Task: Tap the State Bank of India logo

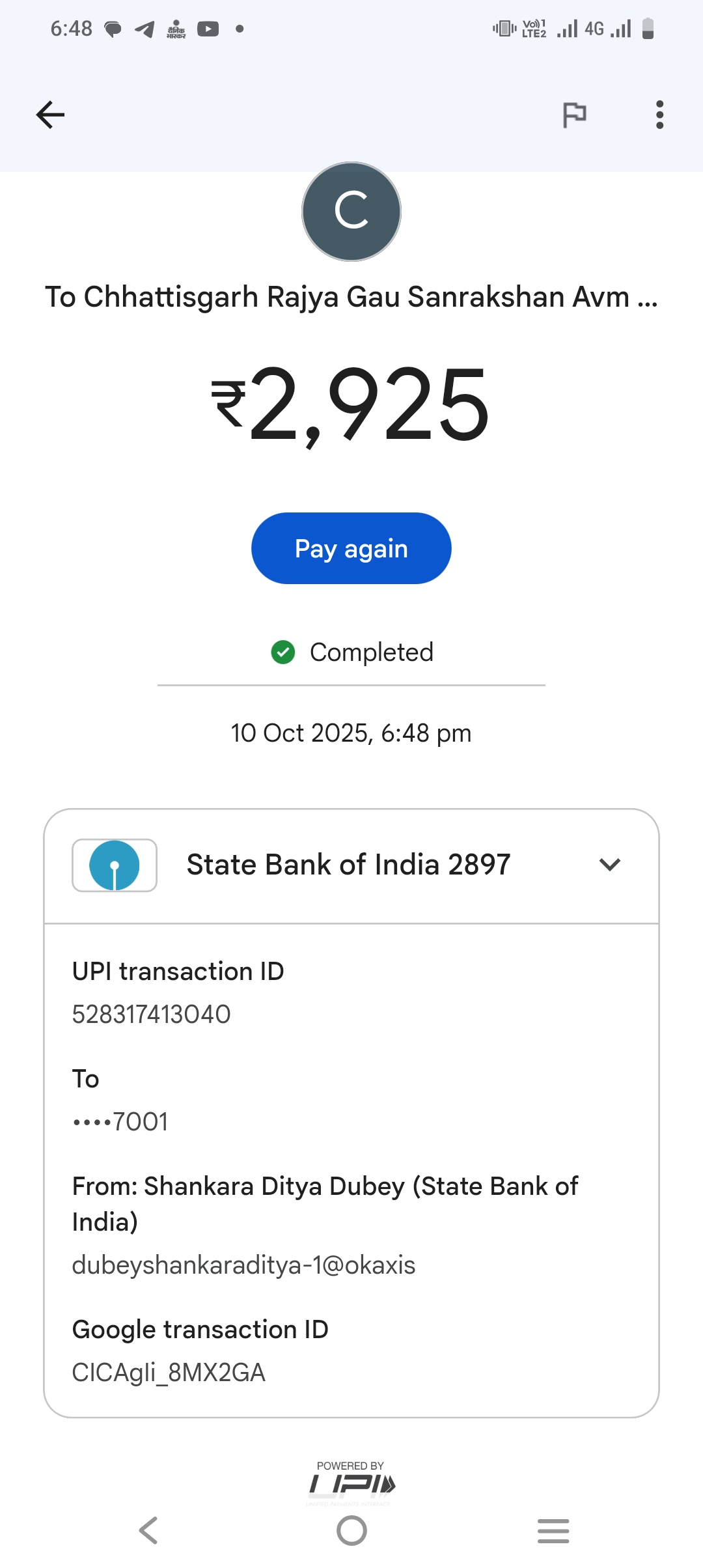Action: (x=115, y=865)
